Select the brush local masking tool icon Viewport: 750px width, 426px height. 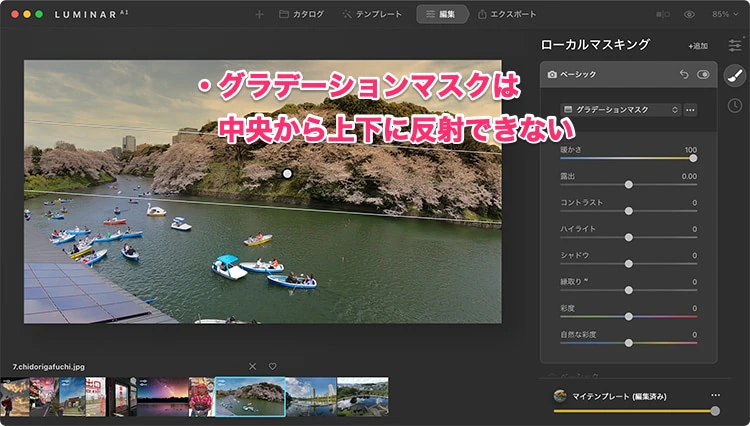735,75
